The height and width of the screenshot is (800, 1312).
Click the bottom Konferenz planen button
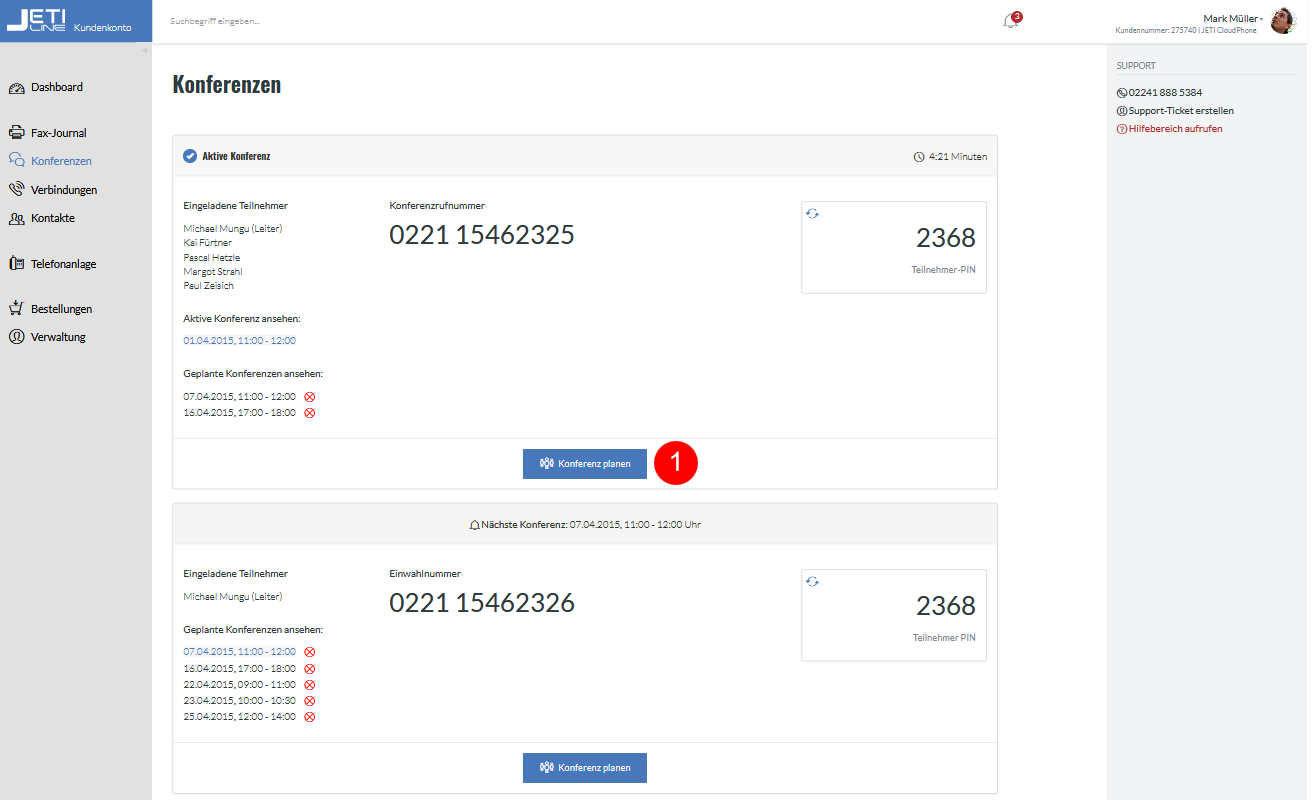tap(585, 768)
